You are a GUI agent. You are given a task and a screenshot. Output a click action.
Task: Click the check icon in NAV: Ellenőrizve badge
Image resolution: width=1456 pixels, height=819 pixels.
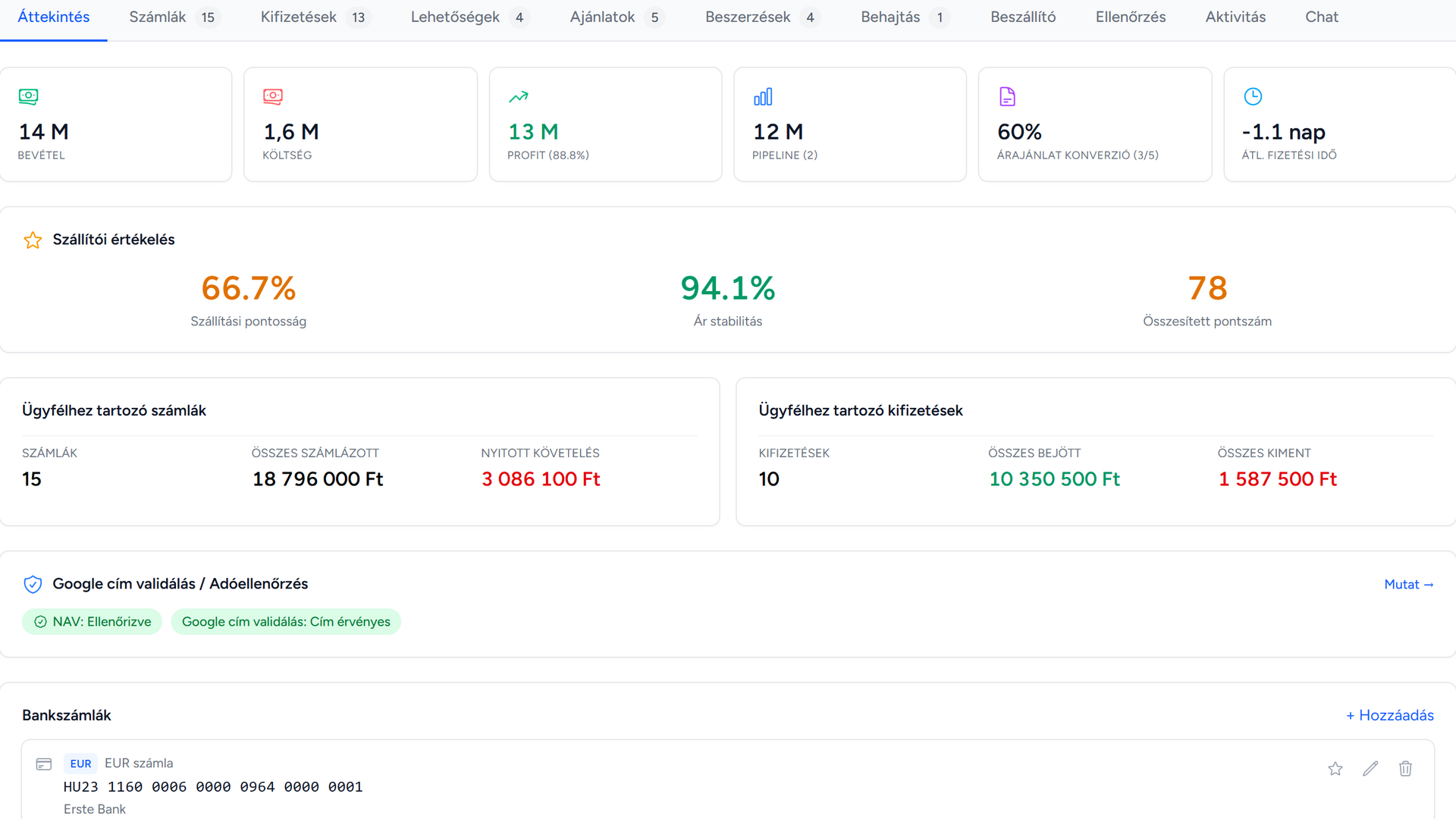[x=41, y=622]
